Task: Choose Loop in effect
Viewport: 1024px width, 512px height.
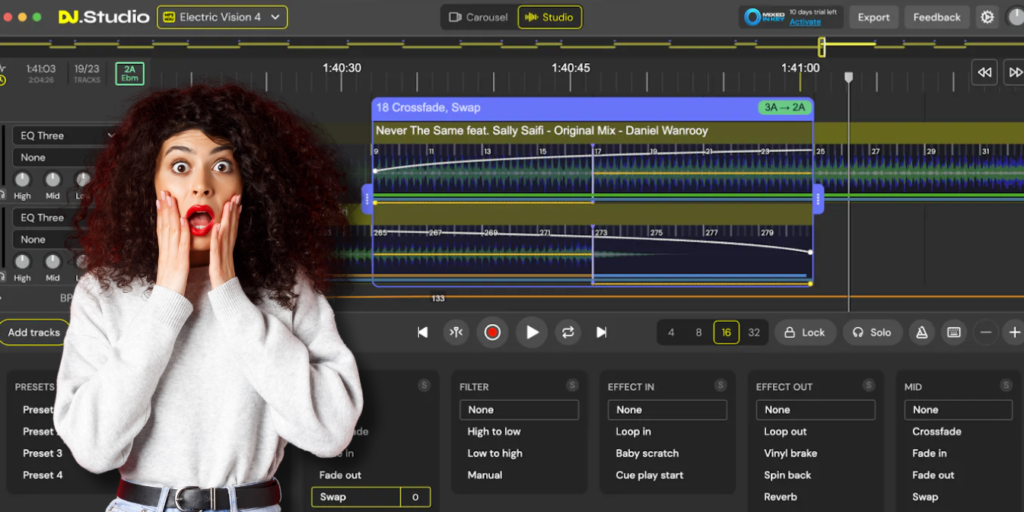Action: [x=633, y=432]
